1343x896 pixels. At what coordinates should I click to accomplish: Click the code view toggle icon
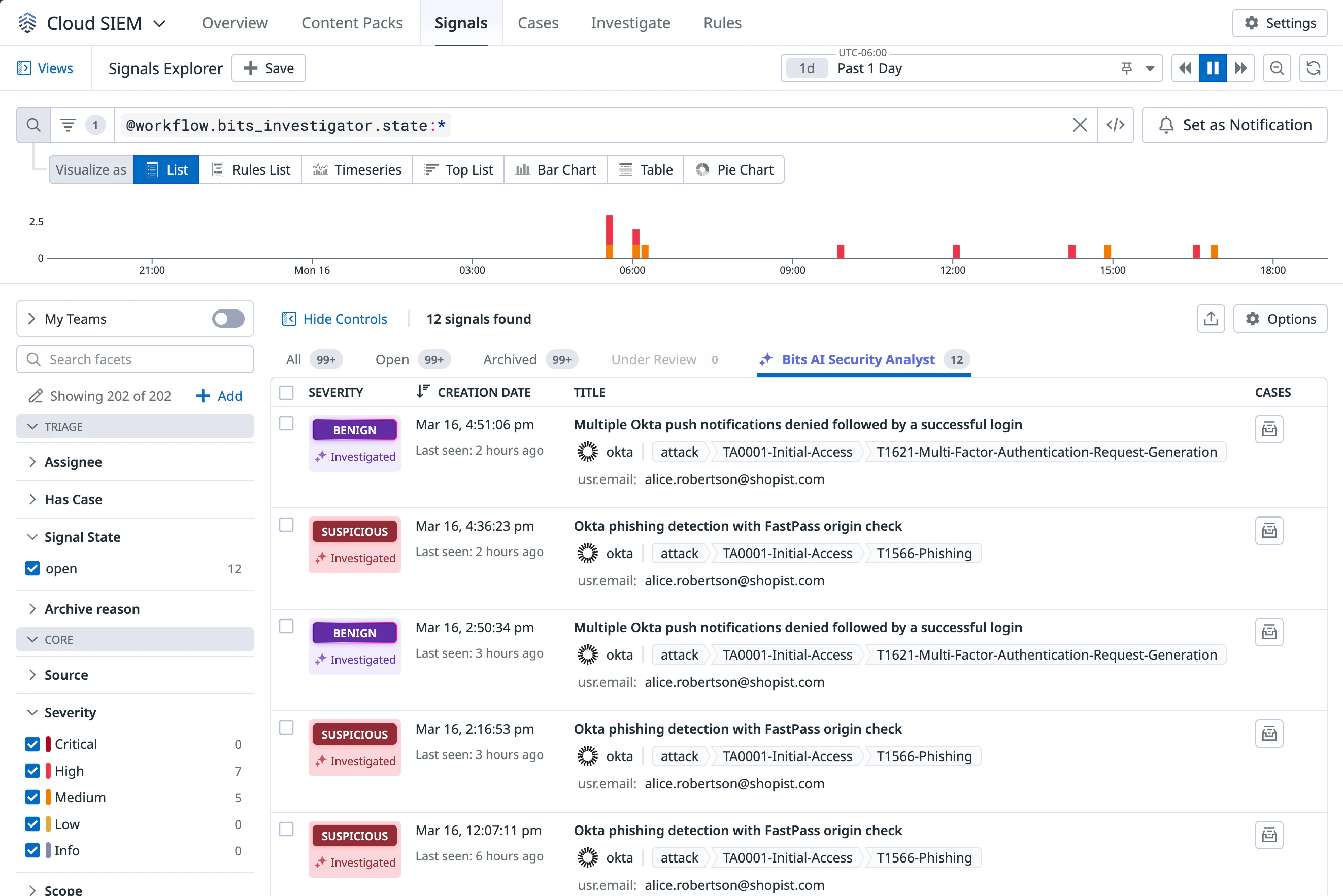click(1115, 125)
